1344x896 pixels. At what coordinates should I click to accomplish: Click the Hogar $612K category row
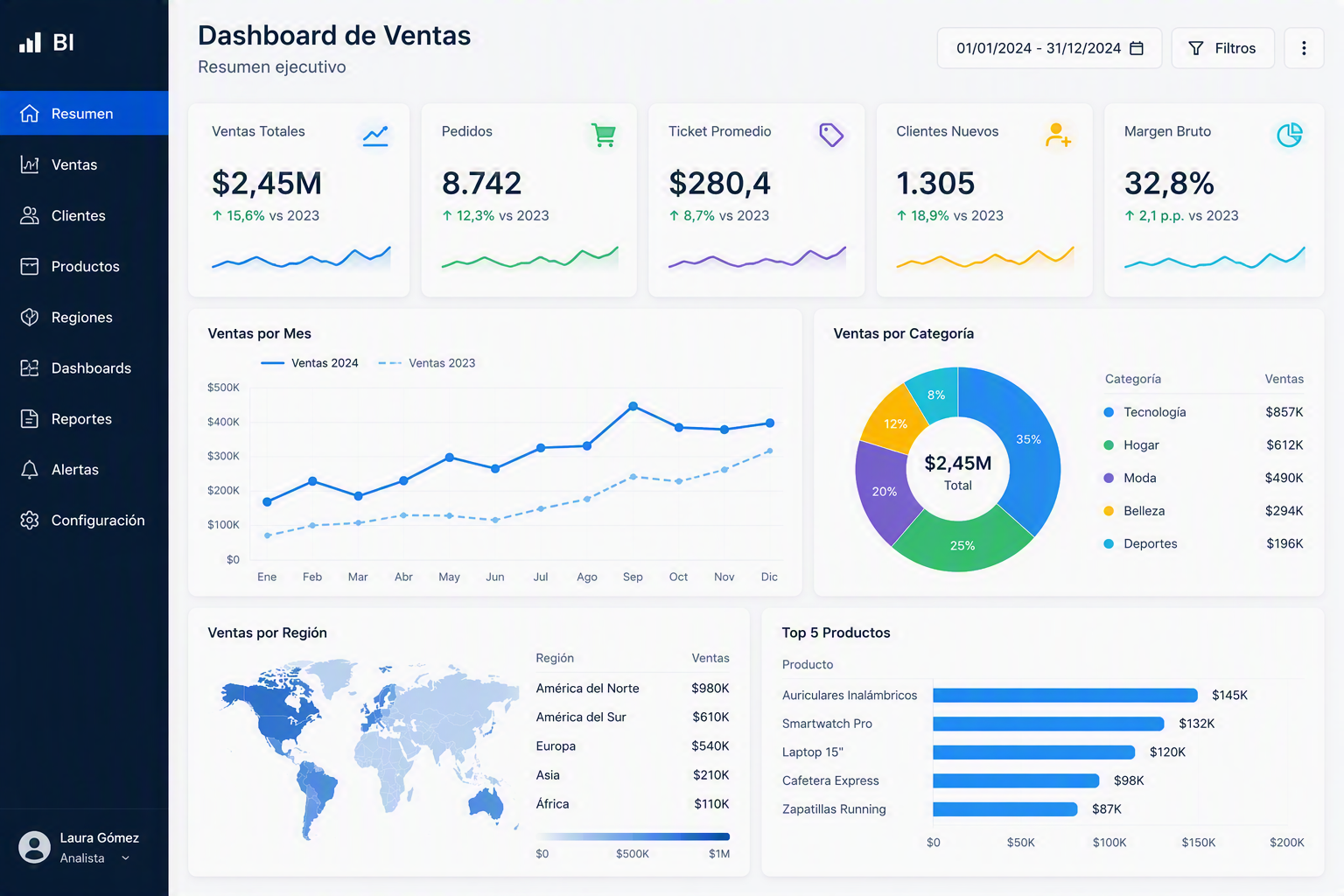click(x=1204, y=445)
